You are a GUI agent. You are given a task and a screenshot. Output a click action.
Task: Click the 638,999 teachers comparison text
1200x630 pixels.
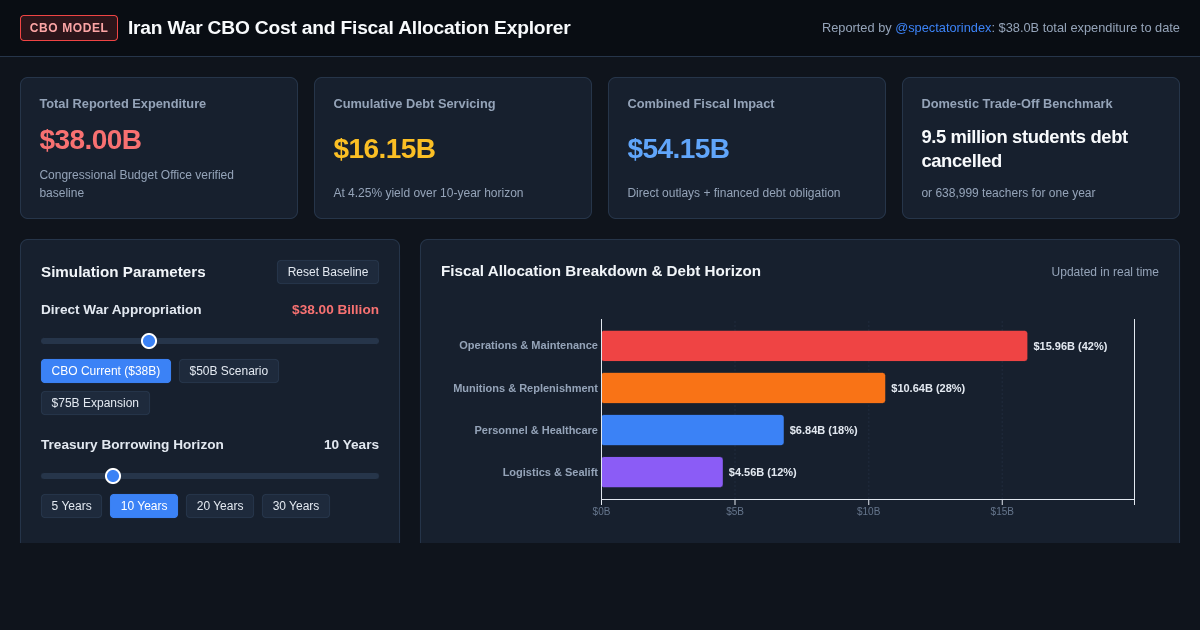coord(1008,193)
